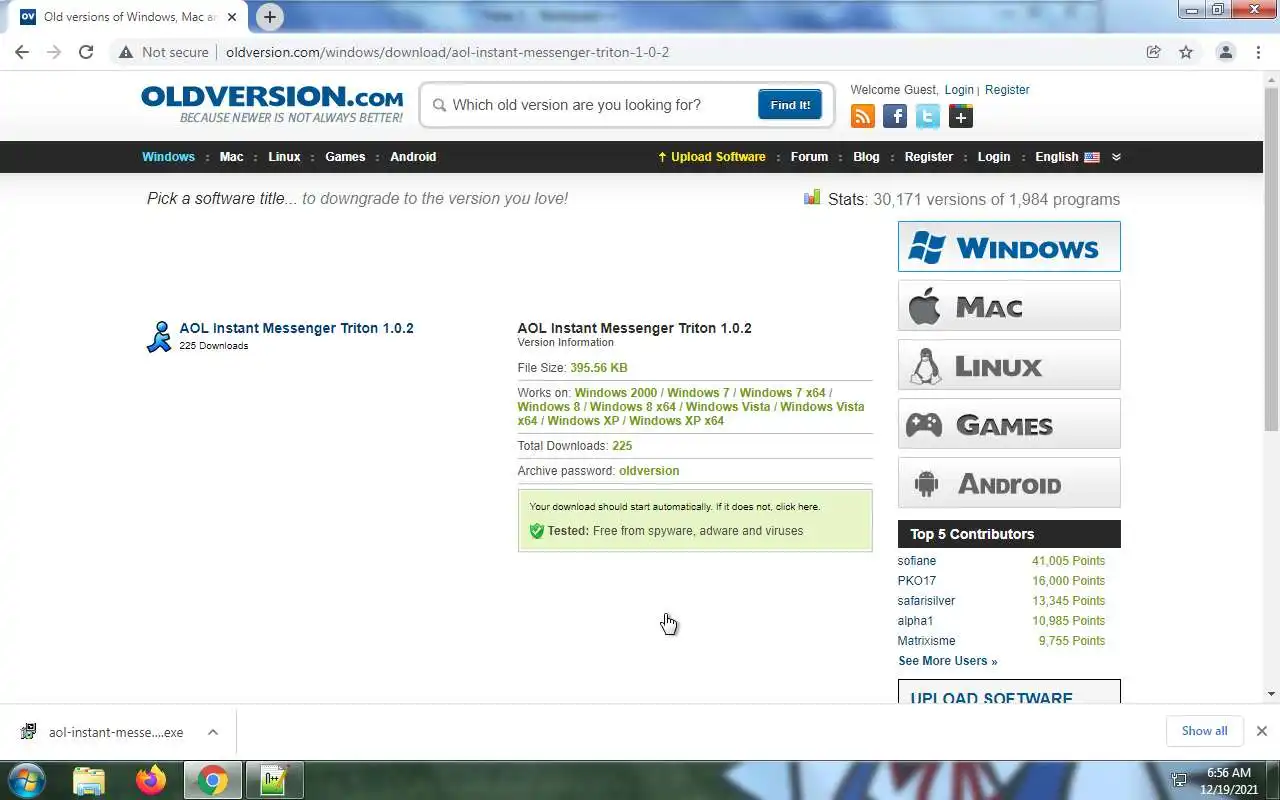
Task: Select the Windows nav menu item
Action: (x=168, y=157)
